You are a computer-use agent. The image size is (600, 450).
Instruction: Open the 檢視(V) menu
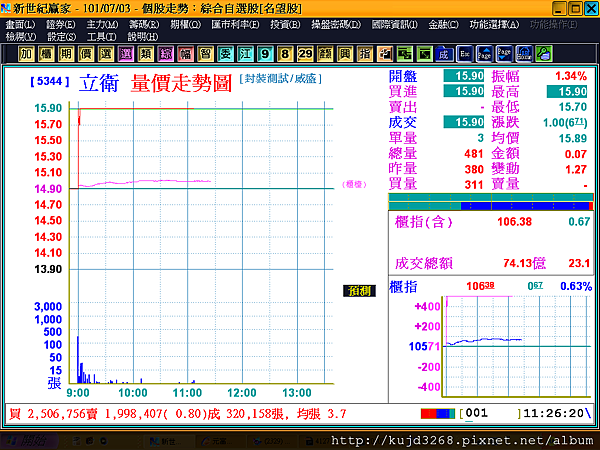click(21, 37)
